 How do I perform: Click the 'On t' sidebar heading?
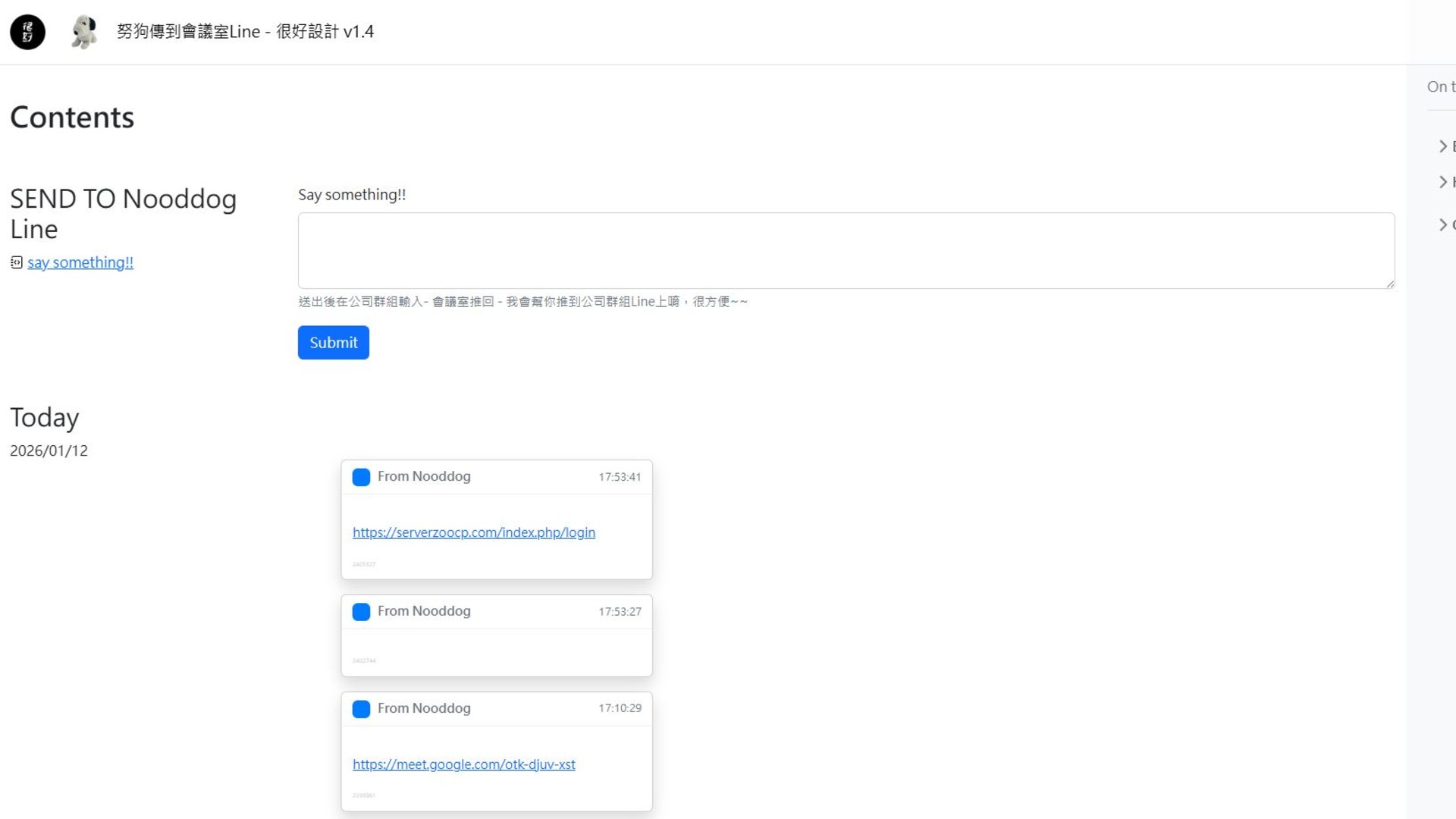click(1440, 86)
